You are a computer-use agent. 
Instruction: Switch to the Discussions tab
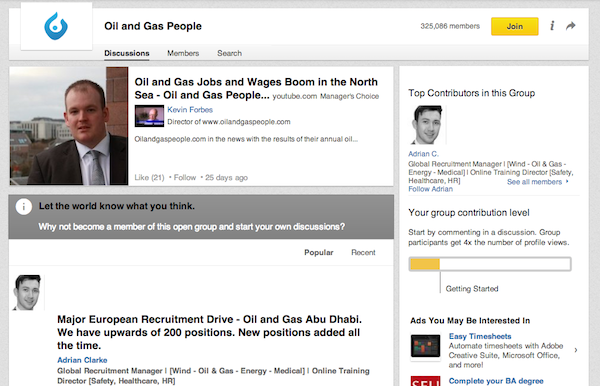127,53
